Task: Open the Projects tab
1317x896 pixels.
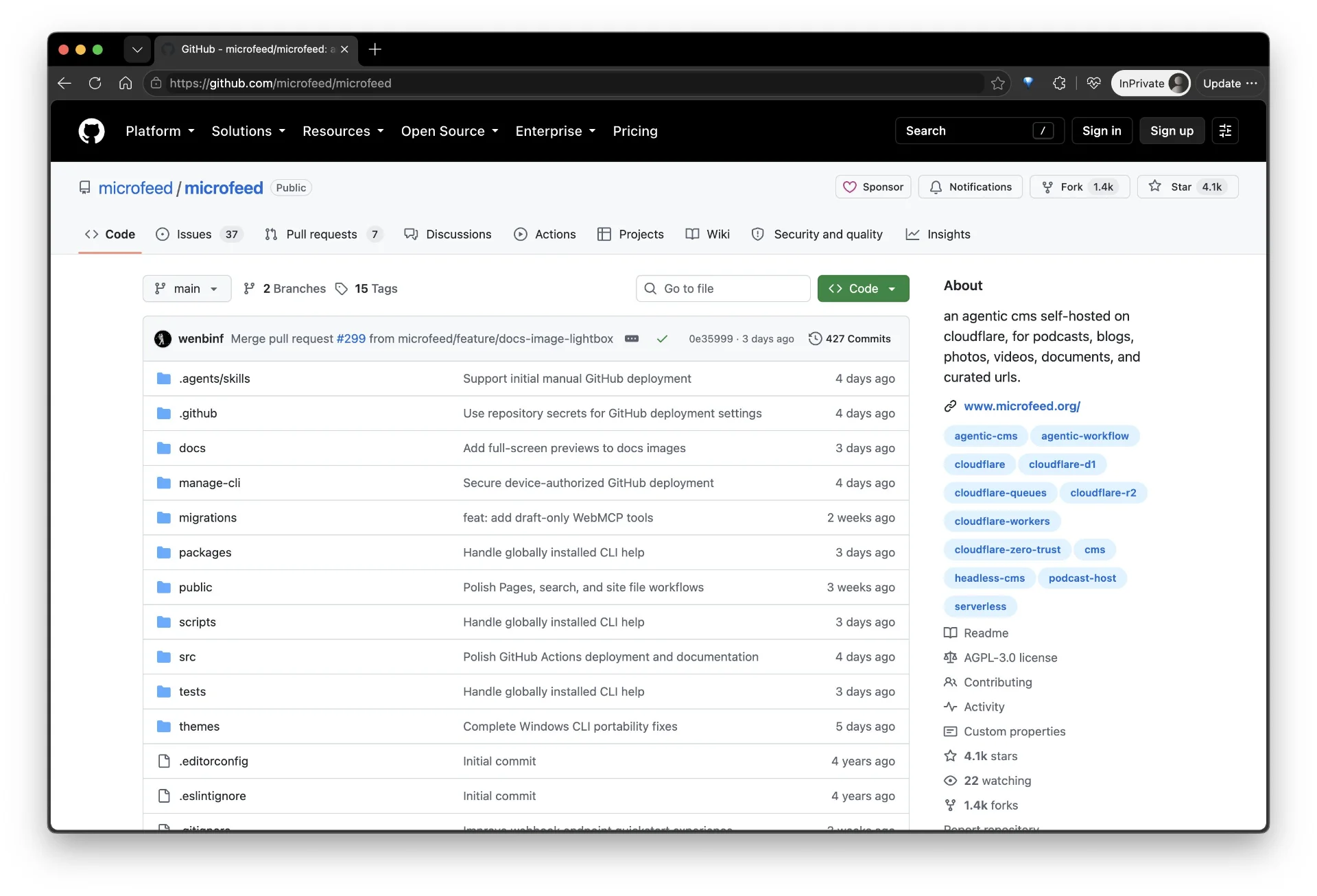Action: (x=630, y=235)
